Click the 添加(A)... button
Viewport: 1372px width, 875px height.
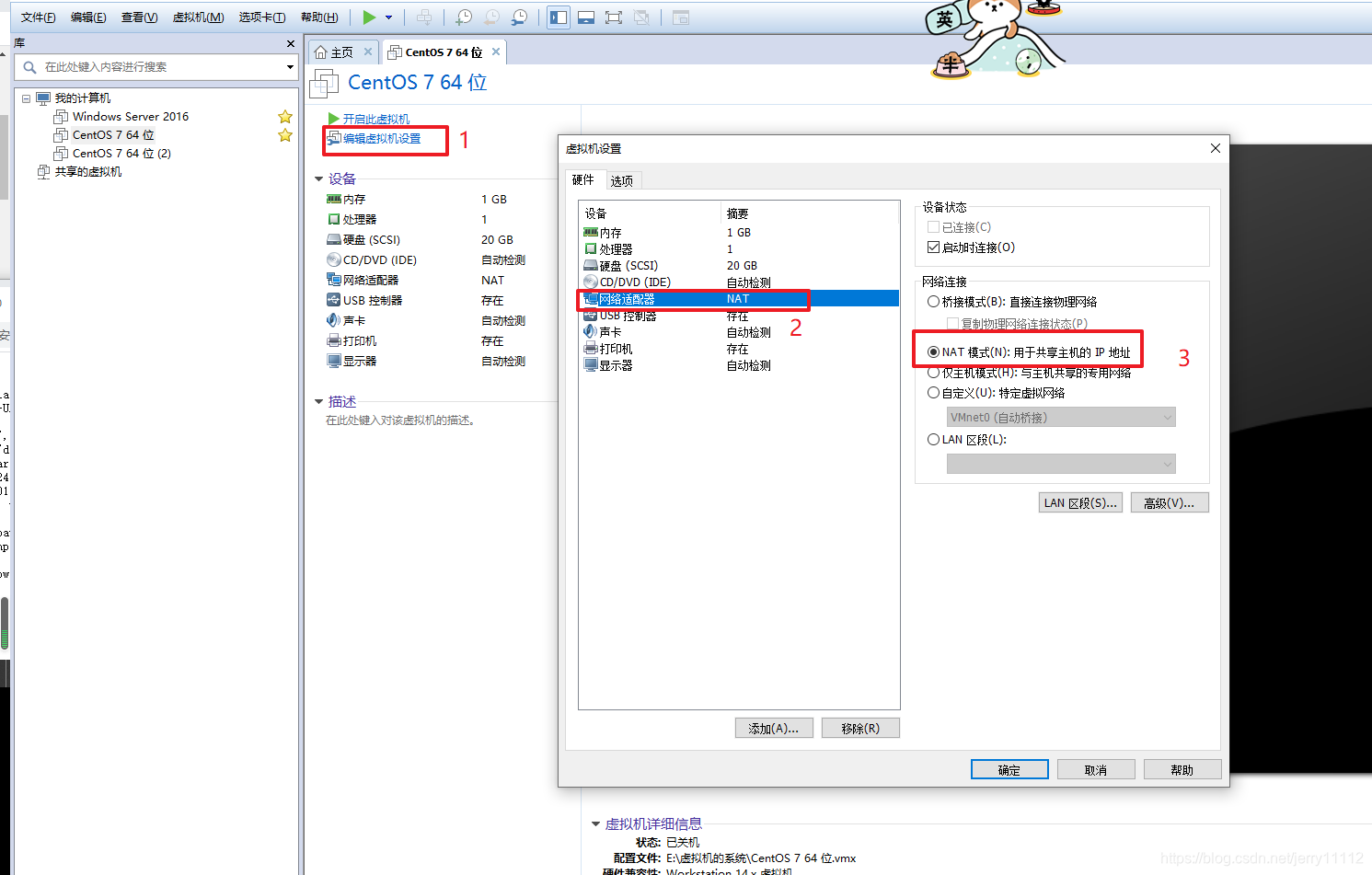(x=774, y=729)
